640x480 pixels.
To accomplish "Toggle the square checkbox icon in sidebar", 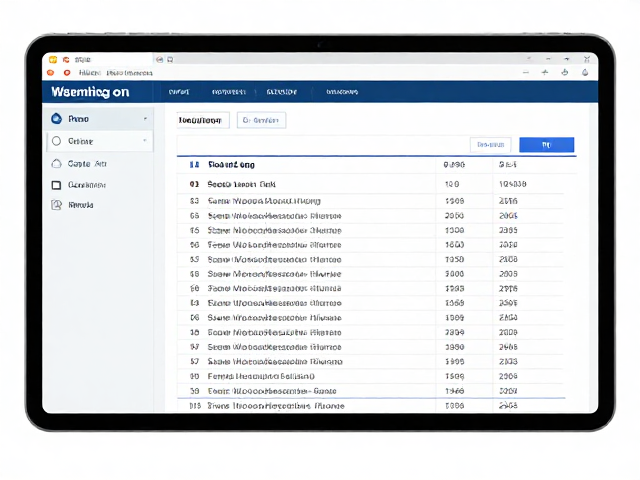I will tap(56, 185).
